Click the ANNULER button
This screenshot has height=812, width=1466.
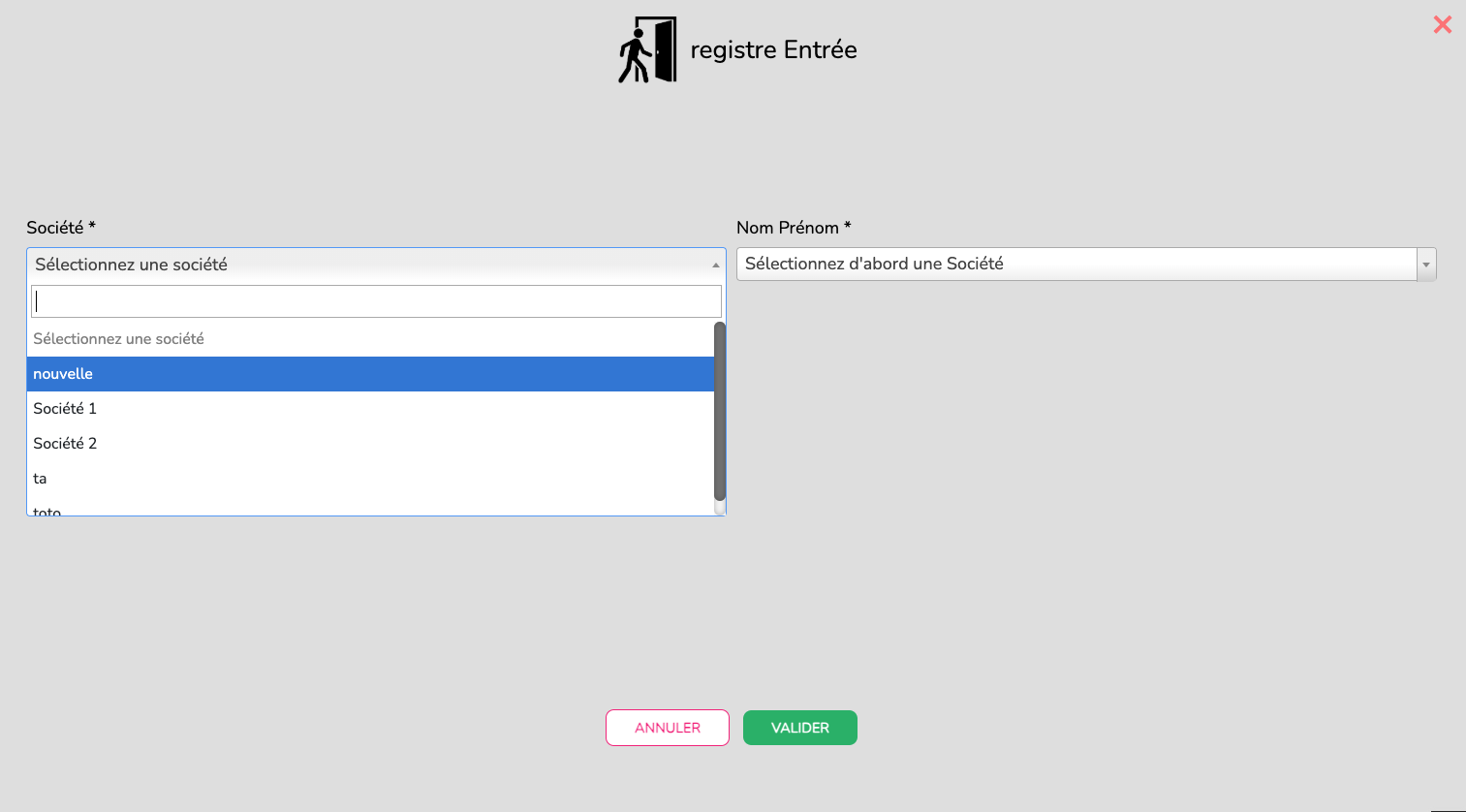click(668, 728)
